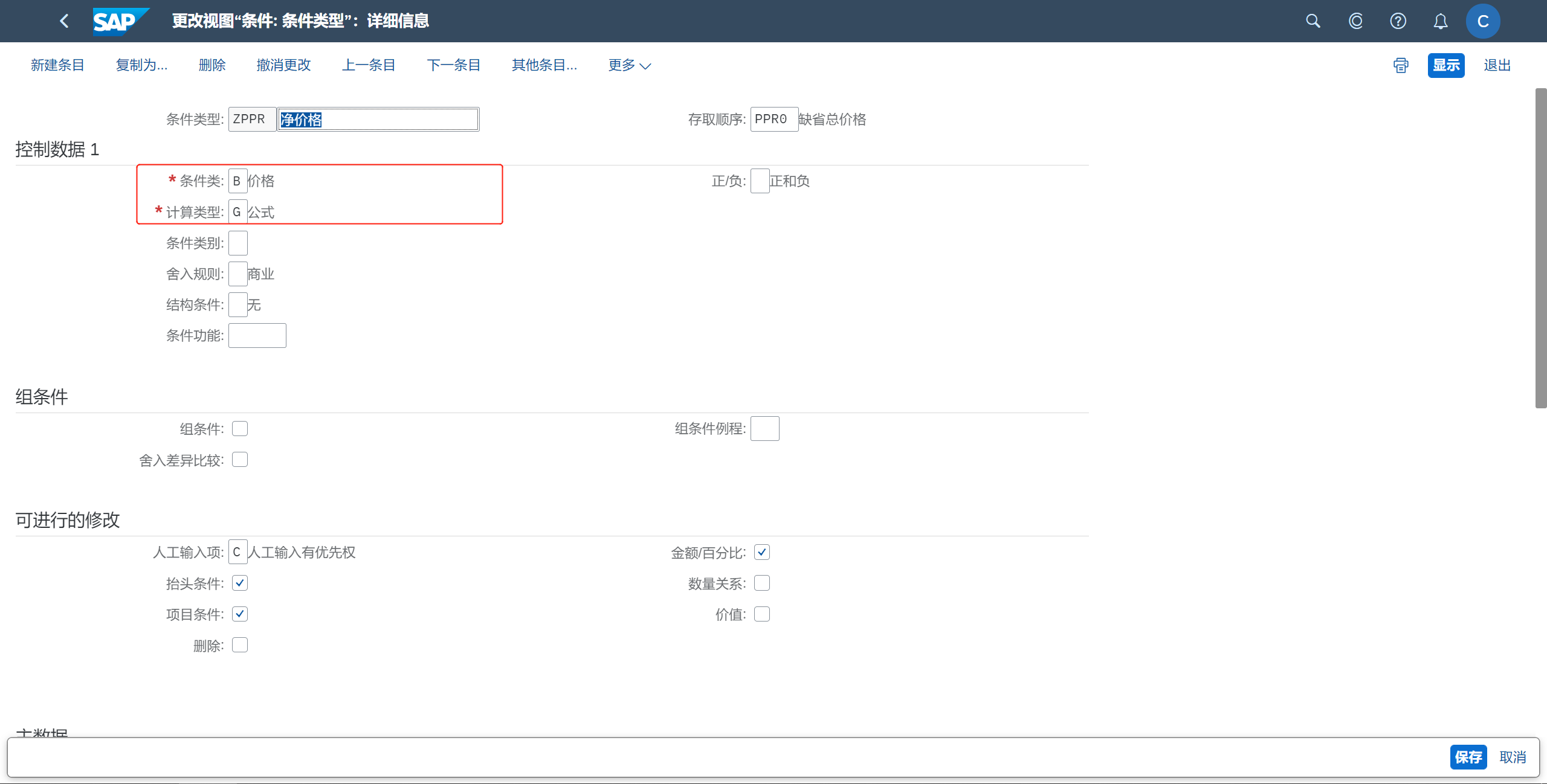Image resolution: width=1547 pixels, height=784 pixels.
Task: Click the Joule copilot icon
Action: [x=1355, y=21]
